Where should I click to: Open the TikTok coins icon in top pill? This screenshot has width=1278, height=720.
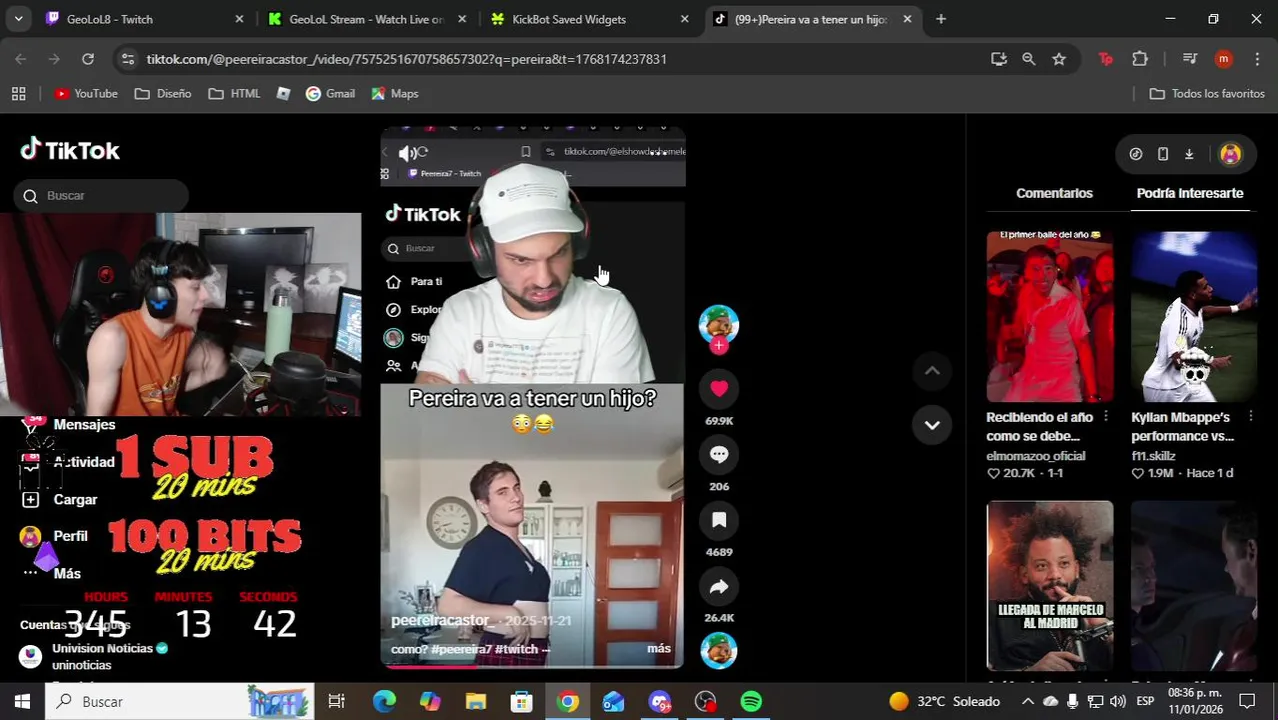[1136, 154]
